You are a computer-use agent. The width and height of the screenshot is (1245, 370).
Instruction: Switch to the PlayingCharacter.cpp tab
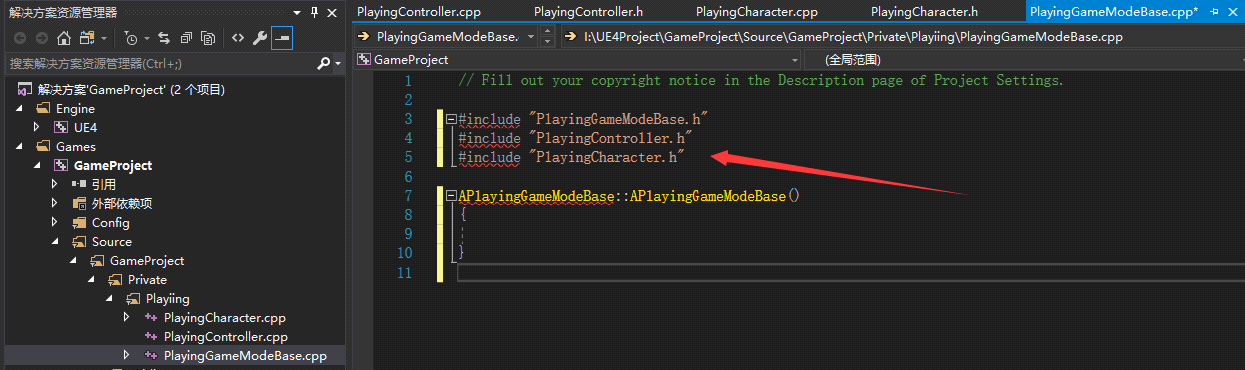[756, 12]
